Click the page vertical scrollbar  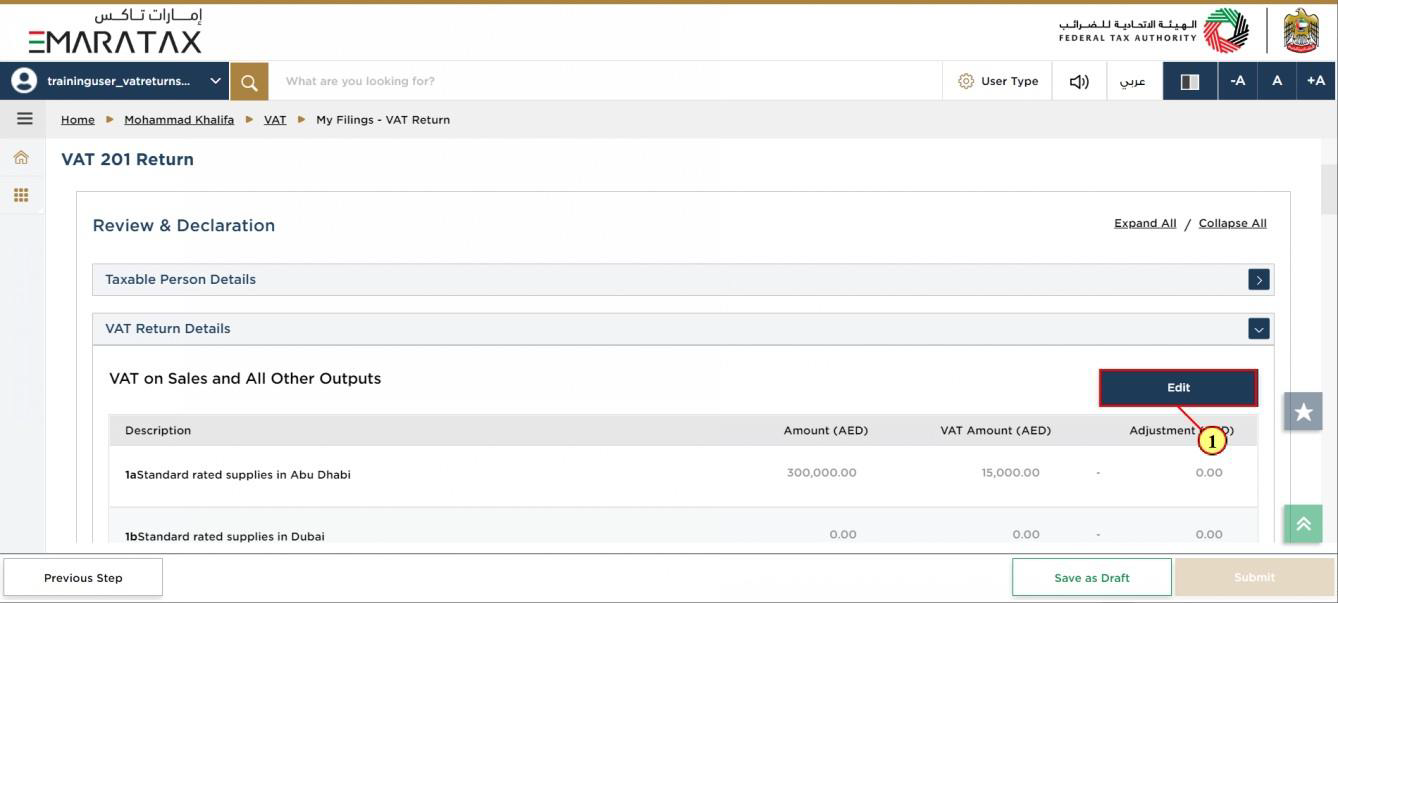click(1329, 189)
